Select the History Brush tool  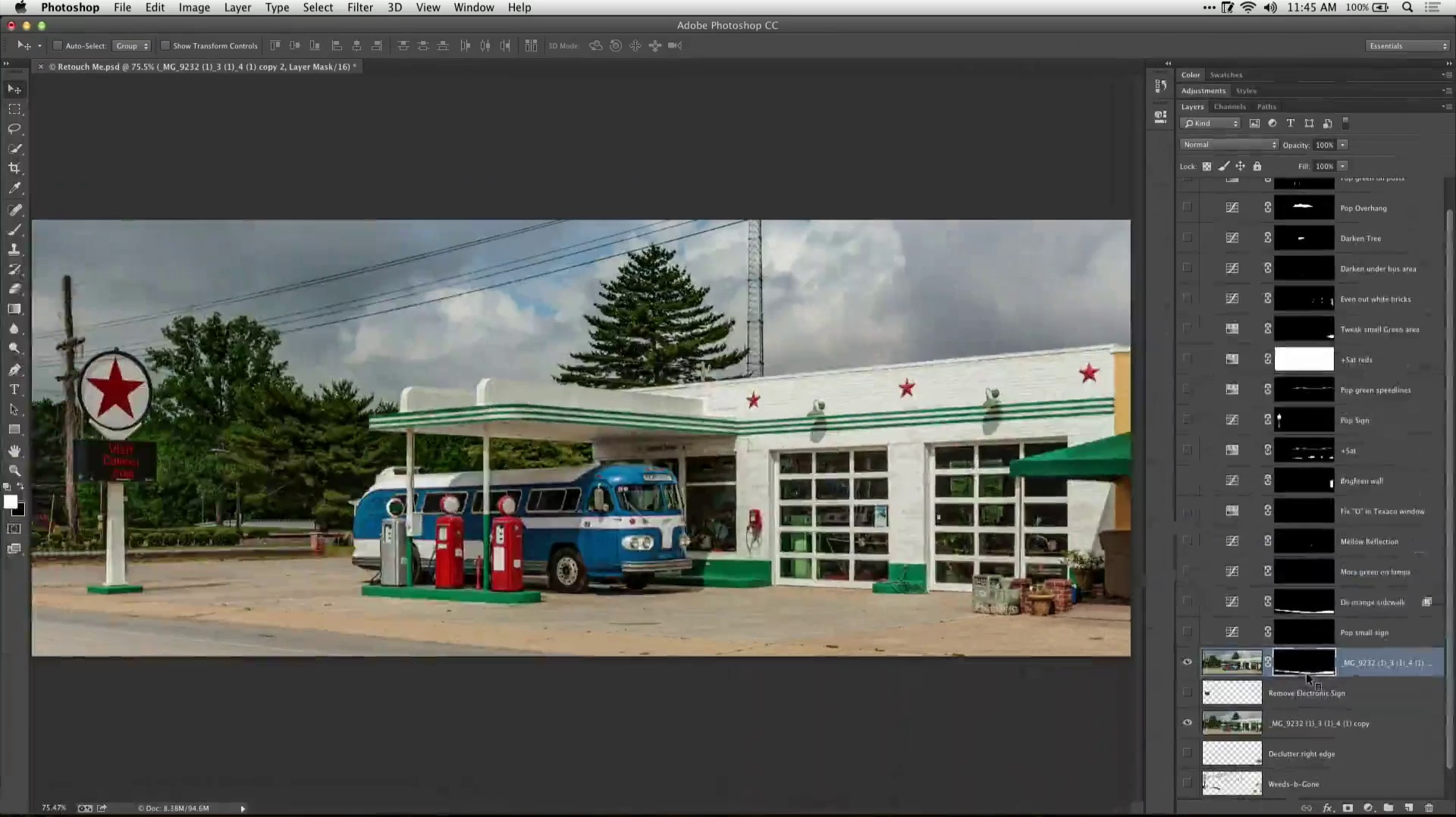pos(14,269)
